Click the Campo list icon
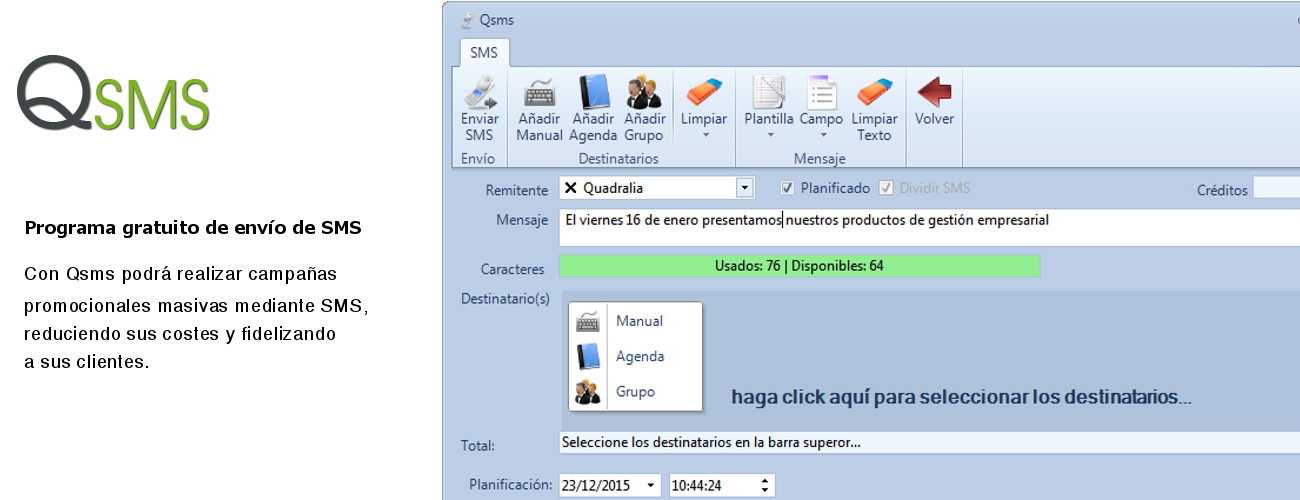Image resolution: width=1300 pixels, height=500 pixels. (821, 92)
